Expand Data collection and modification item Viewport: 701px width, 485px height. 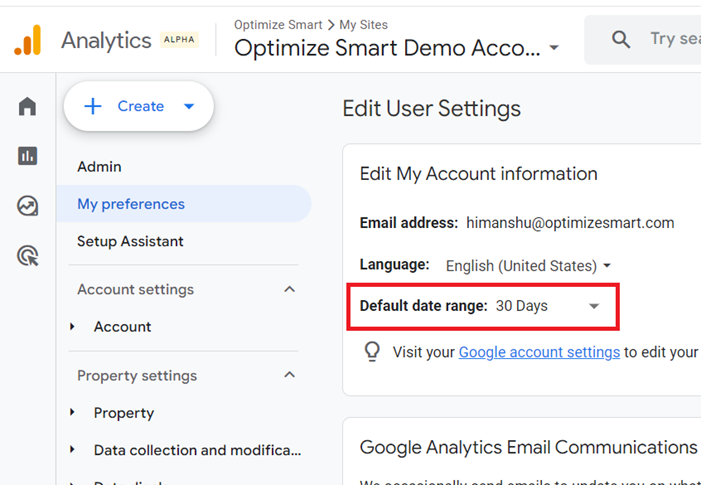(x=72, y=450)
